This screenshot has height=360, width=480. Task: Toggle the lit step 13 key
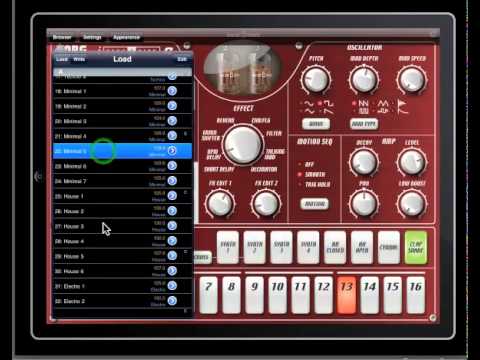pos(347,295)
